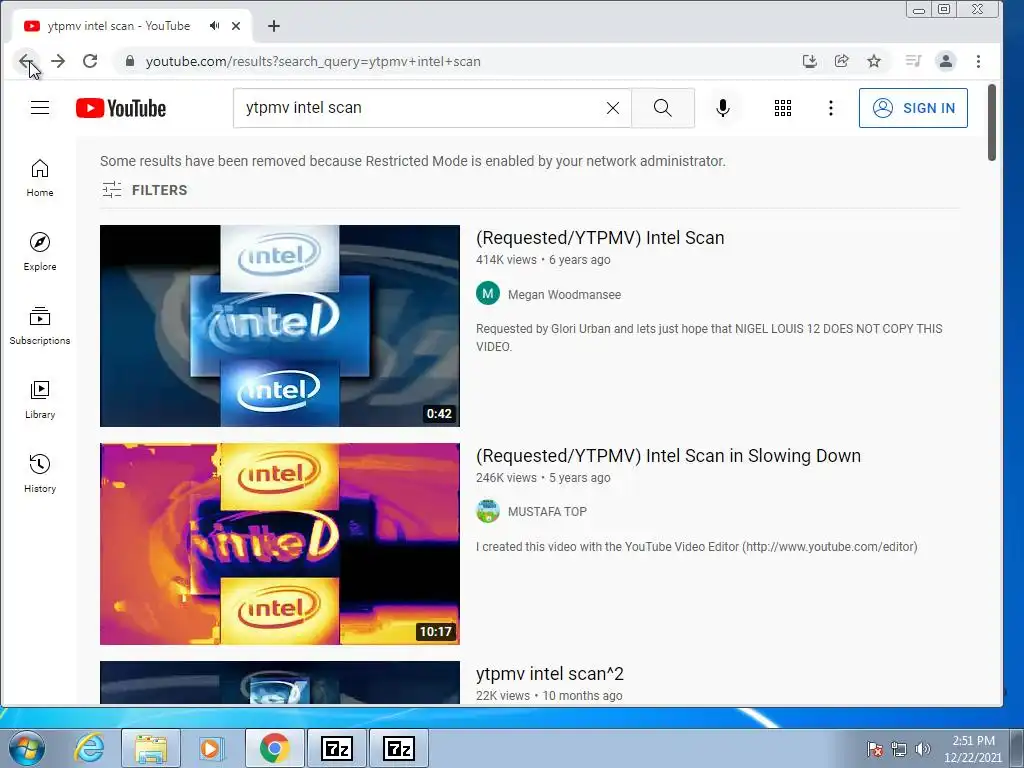Select the description mentioning Glori Urban

click(x=709, y=338)
